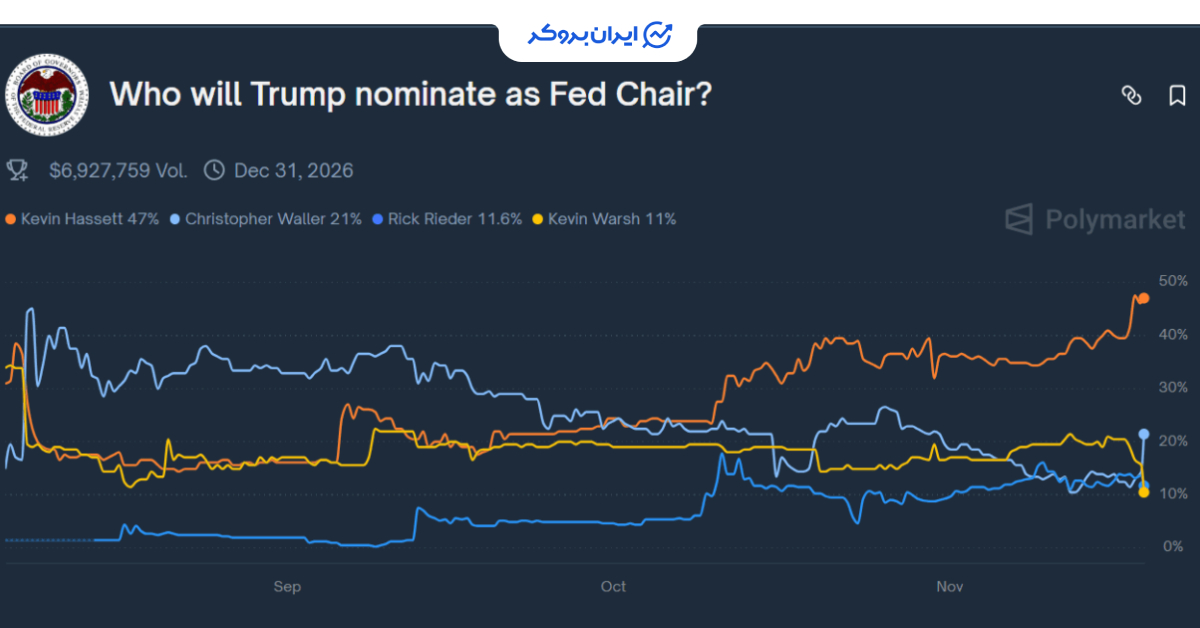Expand details for Kevin Warsh 11%
This screenshot has height=628, width=1200.
coord(608,219)
